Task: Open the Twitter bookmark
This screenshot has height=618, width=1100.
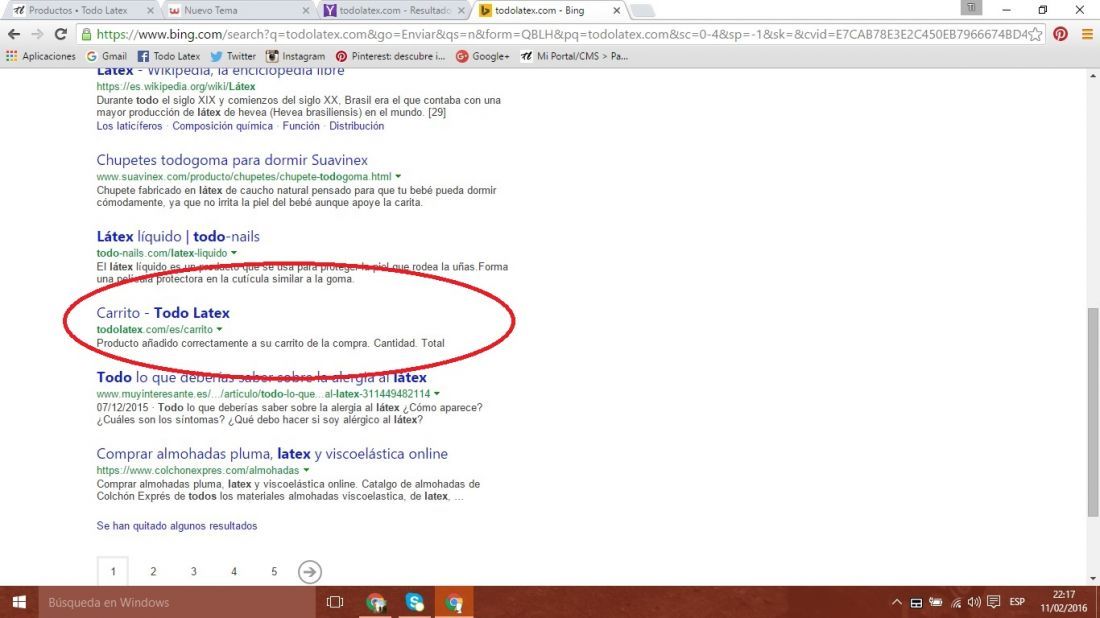Action: click(233, 56)
